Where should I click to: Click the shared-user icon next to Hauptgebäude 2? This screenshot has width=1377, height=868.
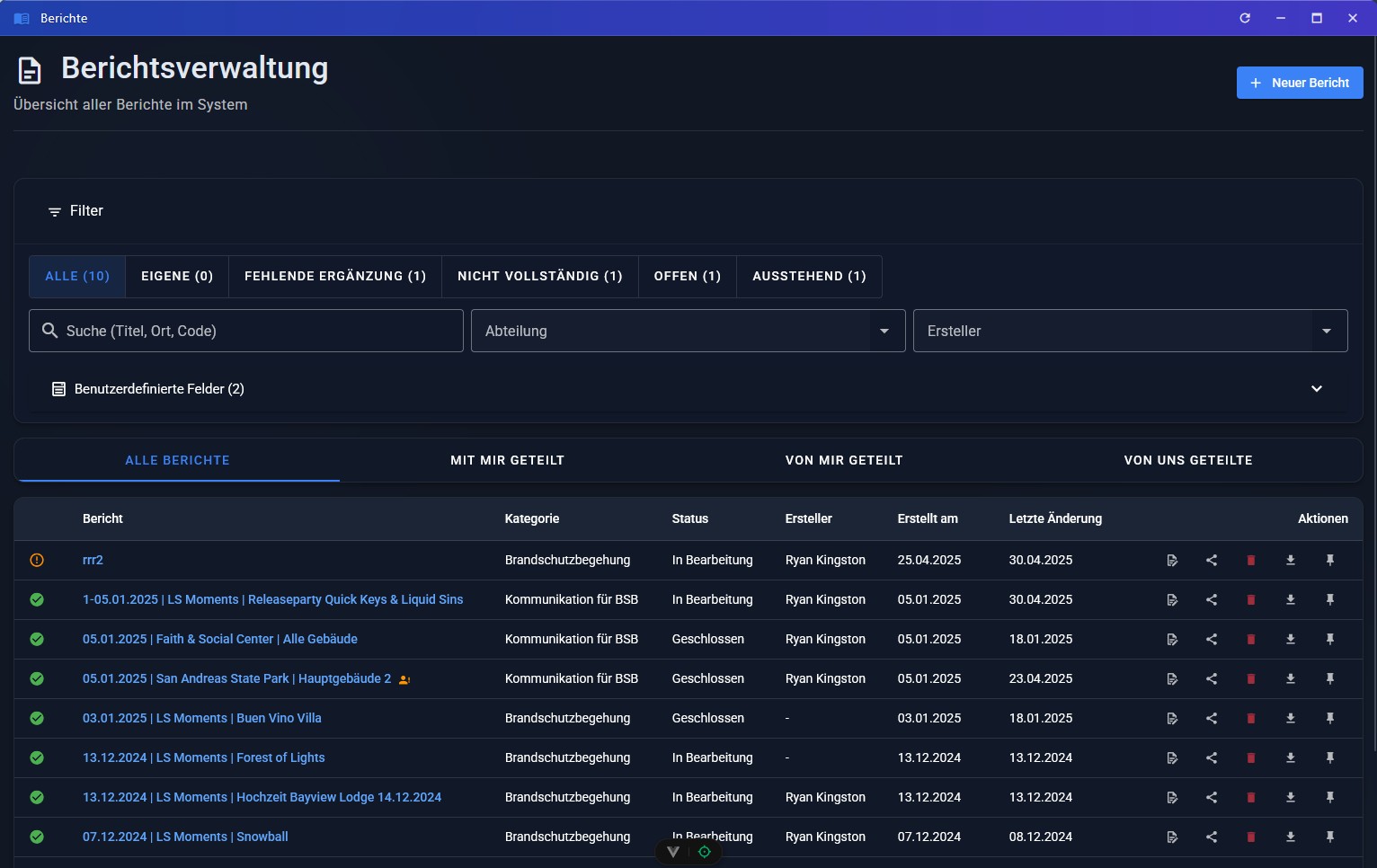click(x=404, y=679)
